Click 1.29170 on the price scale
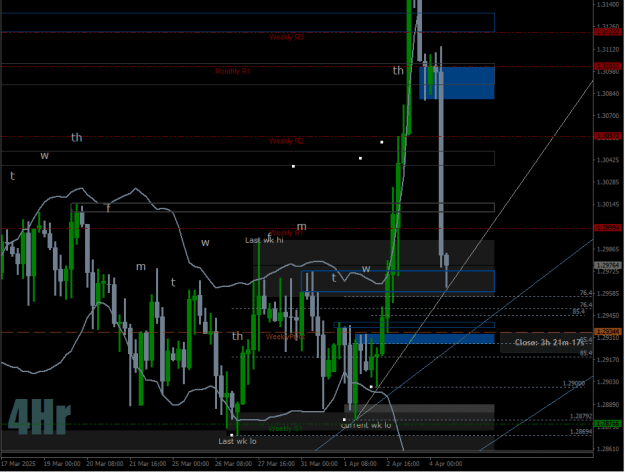This screenshot has height=472, width=625. [608, 360]
